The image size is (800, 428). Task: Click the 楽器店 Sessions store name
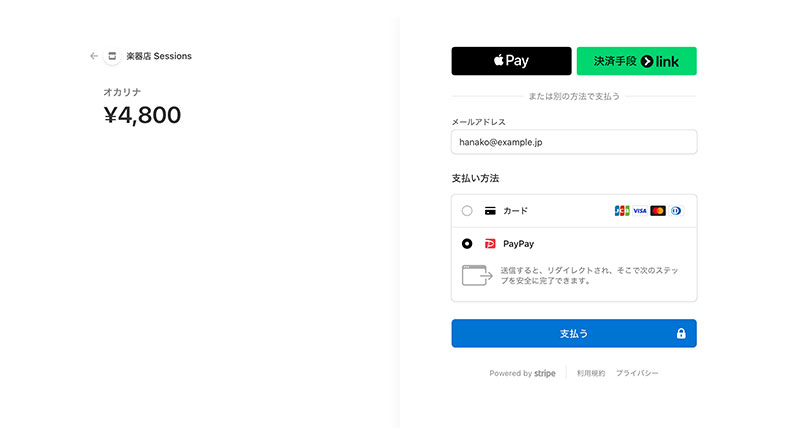159,56
